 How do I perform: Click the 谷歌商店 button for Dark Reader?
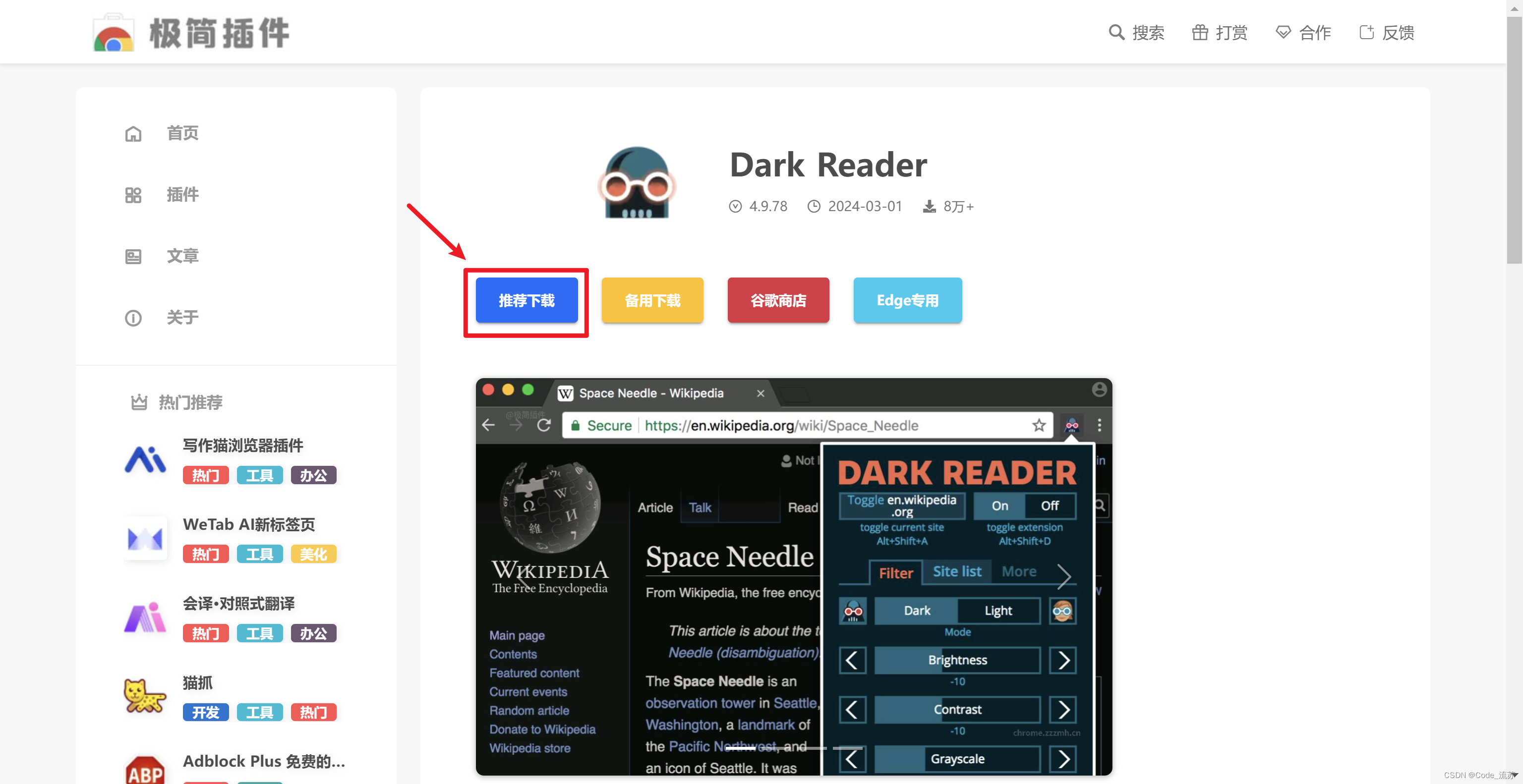point(780,300)
